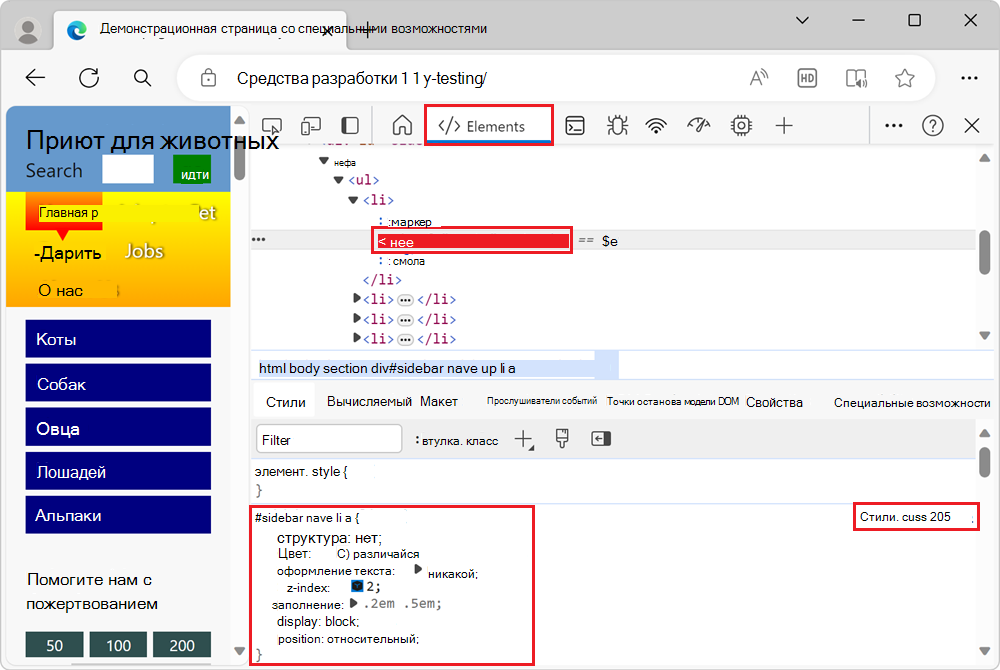This screenshot has height=670, width=1000.
Task: Open DevTools help question mark
Action: [x=932, y=126]
